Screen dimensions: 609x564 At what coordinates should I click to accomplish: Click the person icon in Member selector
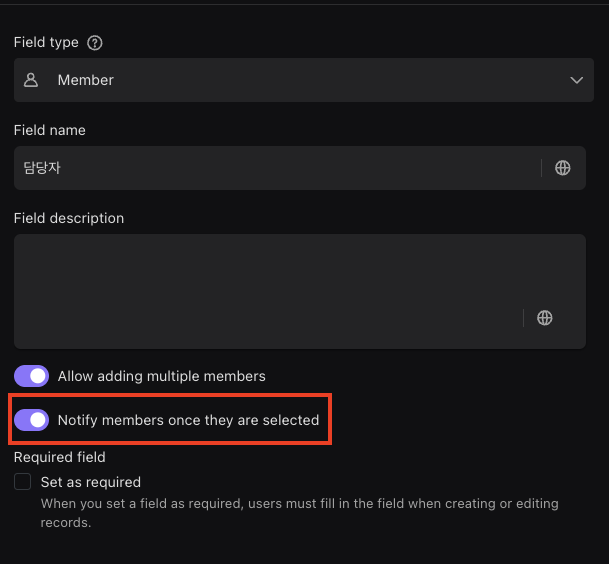click(x=31, y=80)
